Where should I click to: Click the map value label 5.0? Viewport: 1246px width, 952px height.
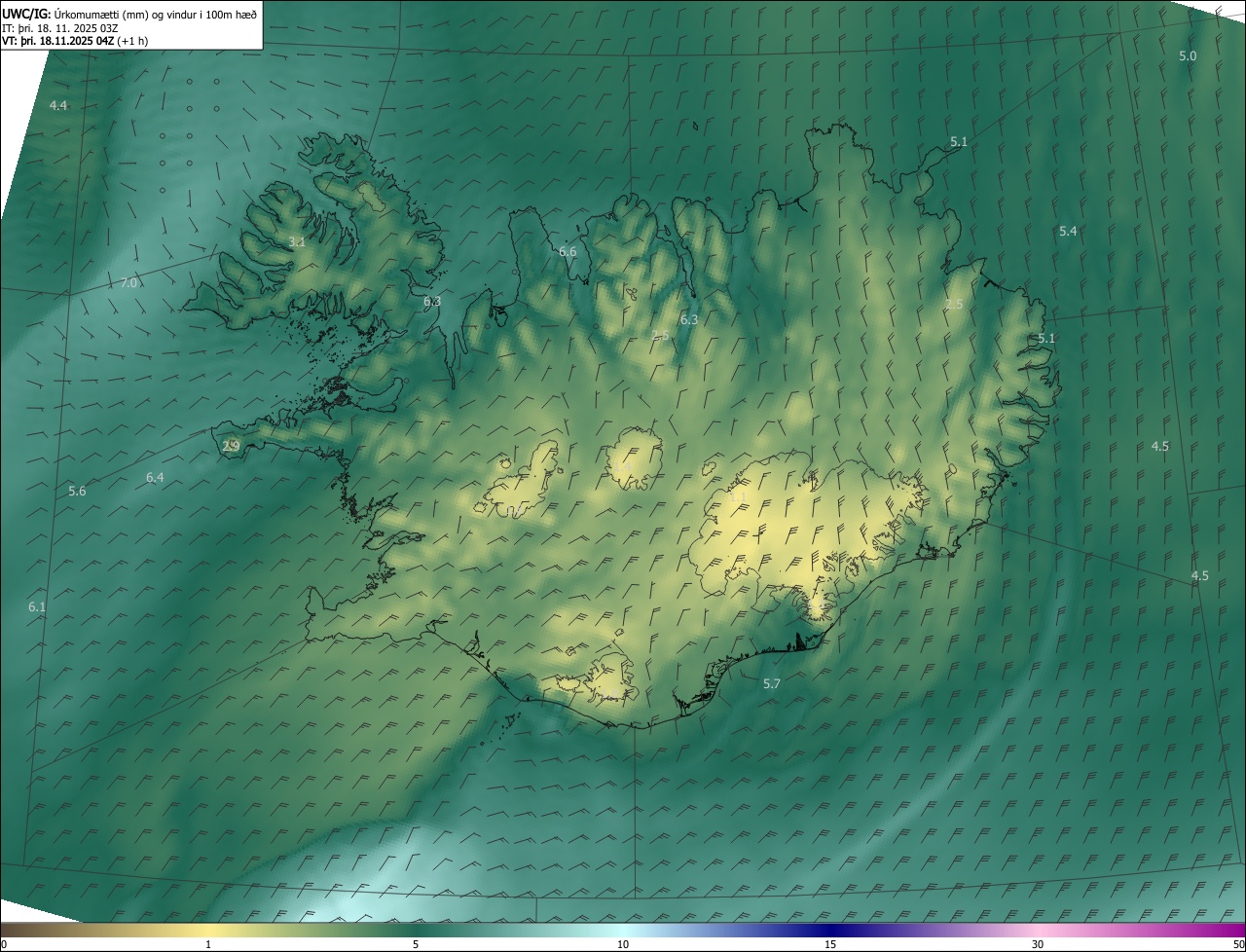1188,55
